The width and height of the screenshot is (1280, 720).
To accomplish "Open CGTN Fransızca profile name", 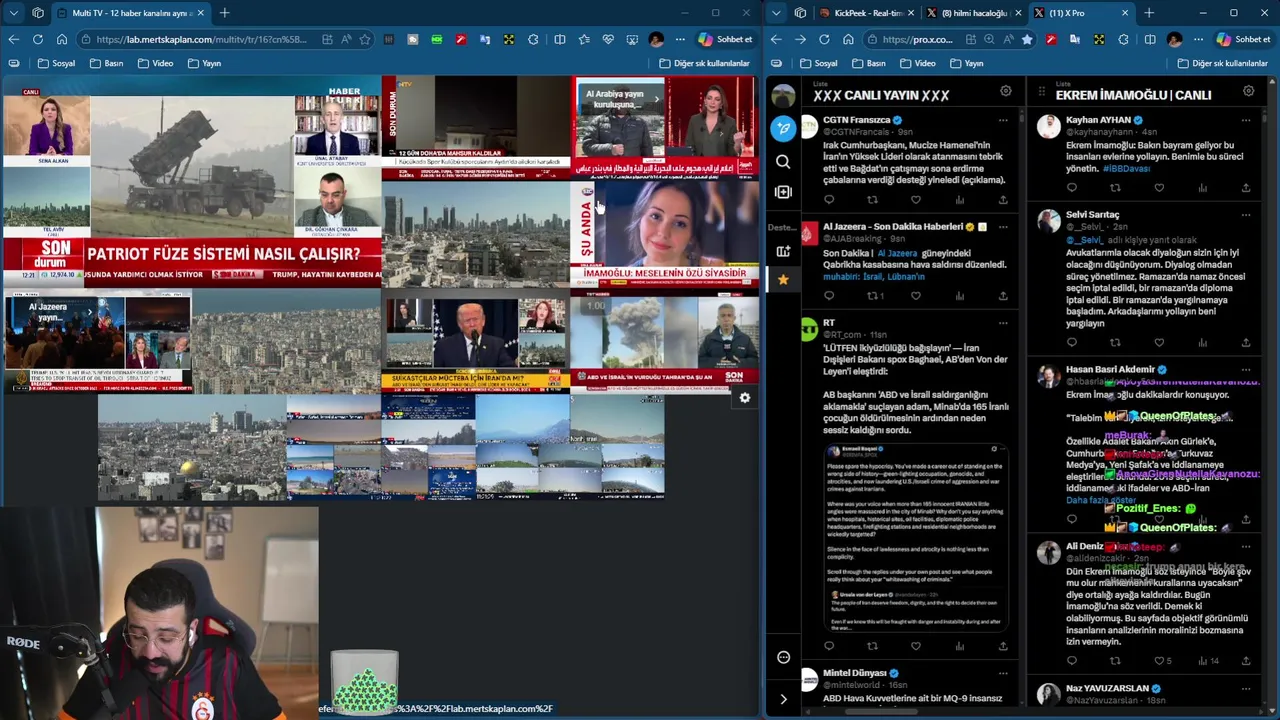I will [x=856, y=120].
